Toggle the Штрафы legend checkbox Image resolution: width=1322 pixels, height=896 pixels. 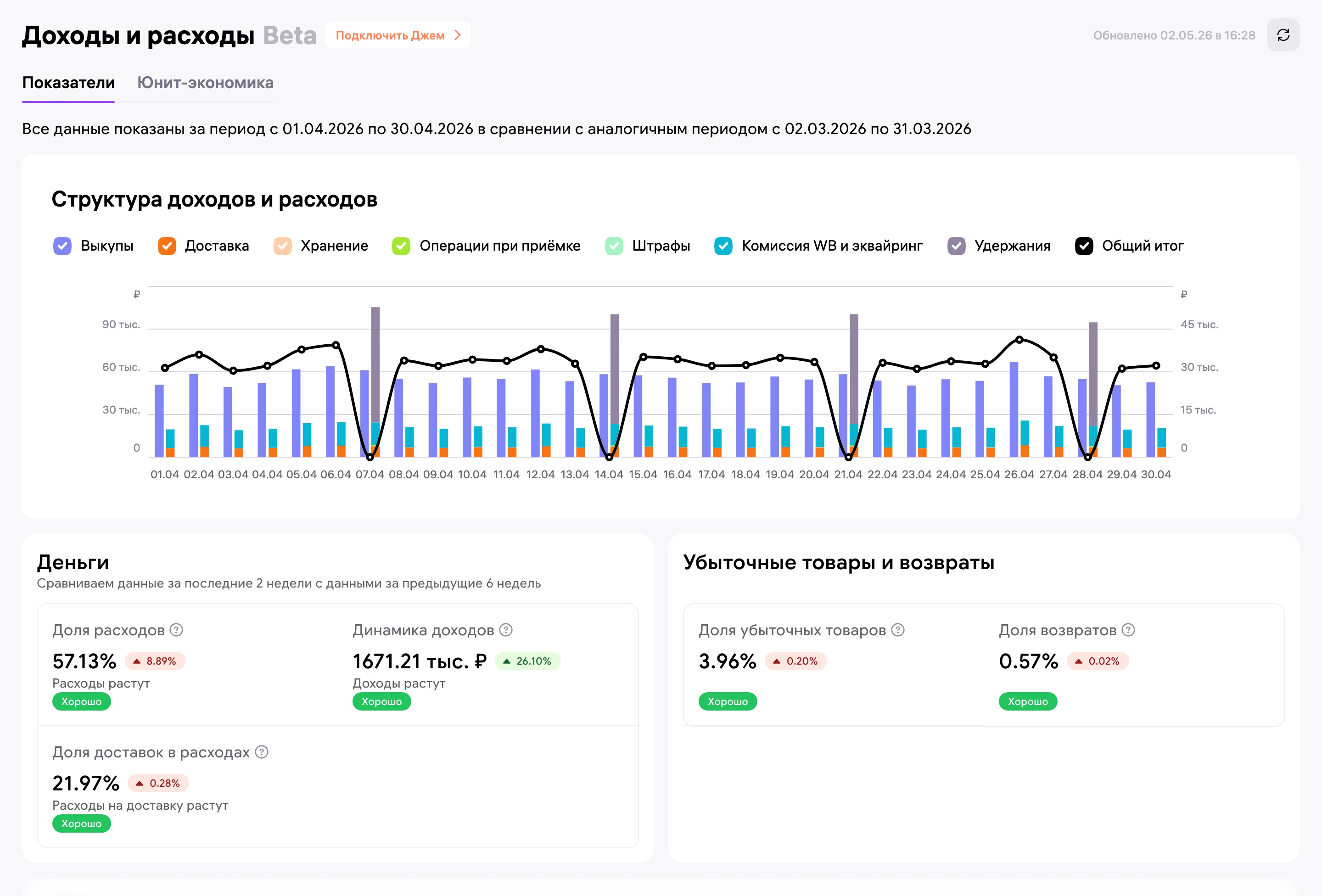[614, 246]
